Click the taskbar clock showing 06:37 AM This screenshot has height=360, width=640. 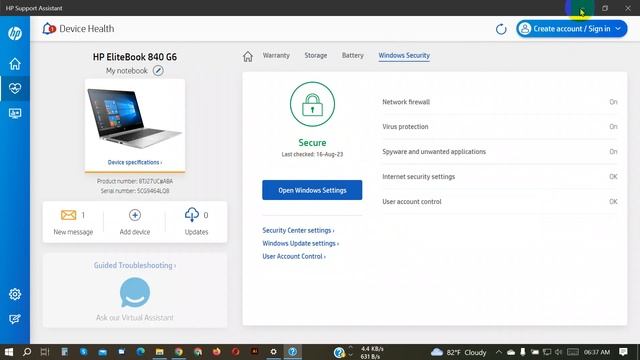click(x=597, y=352)
